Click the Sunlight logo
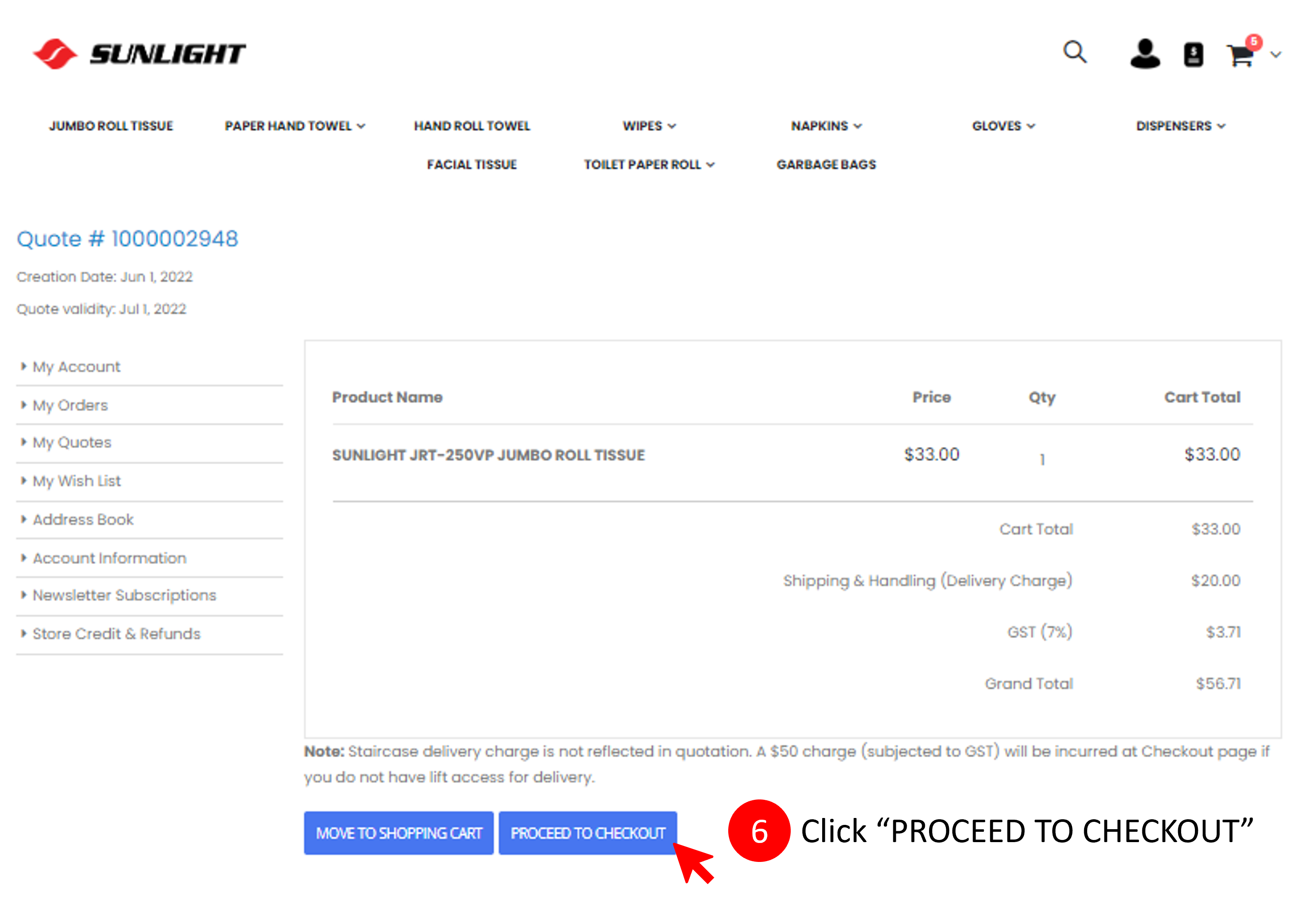Image resolution: width=1316 pixels, height=899 pixels. pyautogui.click(x=139, y=54)
